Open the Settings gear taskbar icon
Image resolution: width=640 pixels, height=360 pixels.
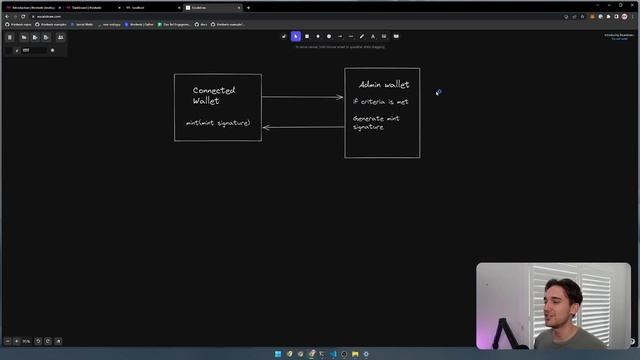366,354
